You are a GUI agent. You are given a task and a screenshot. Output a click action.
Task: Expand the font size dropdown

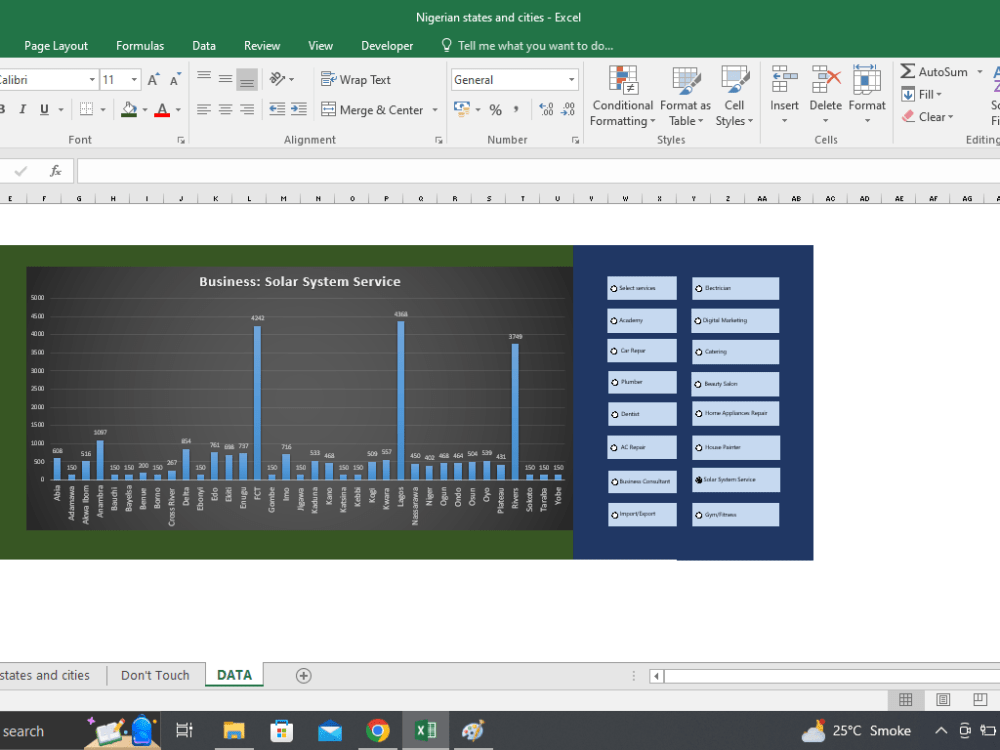134,80
